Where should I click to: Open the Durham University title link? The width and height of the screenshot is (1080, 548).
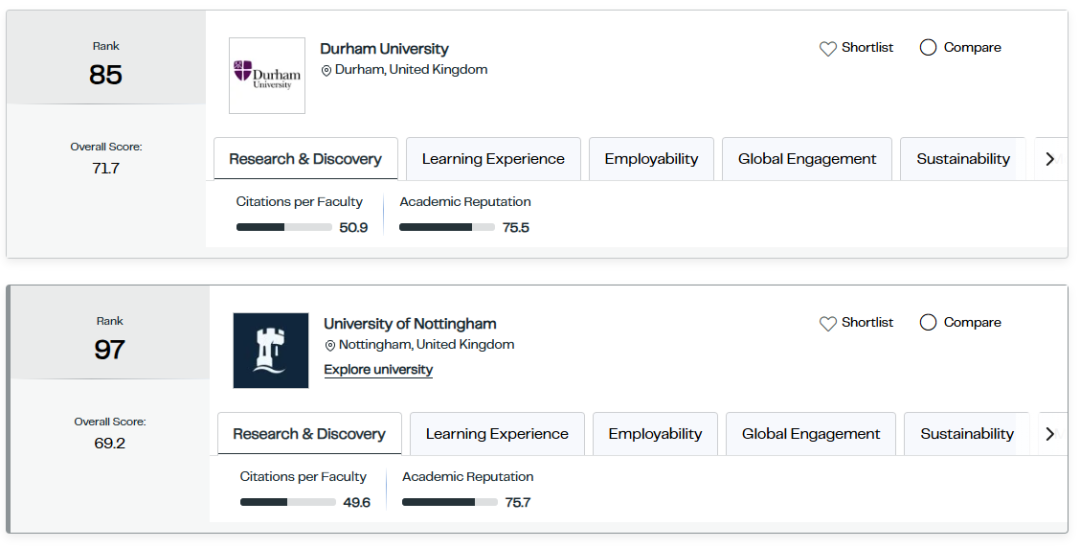384,49
